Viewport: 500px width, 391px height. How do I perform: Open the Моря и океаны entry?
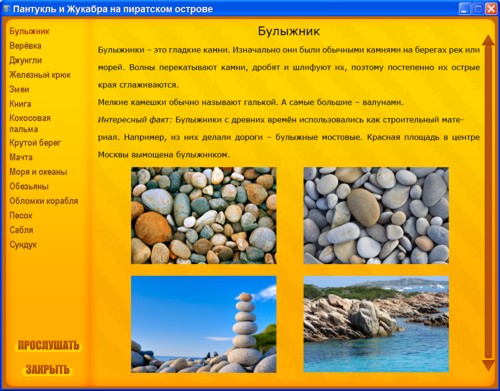point(38,172)
